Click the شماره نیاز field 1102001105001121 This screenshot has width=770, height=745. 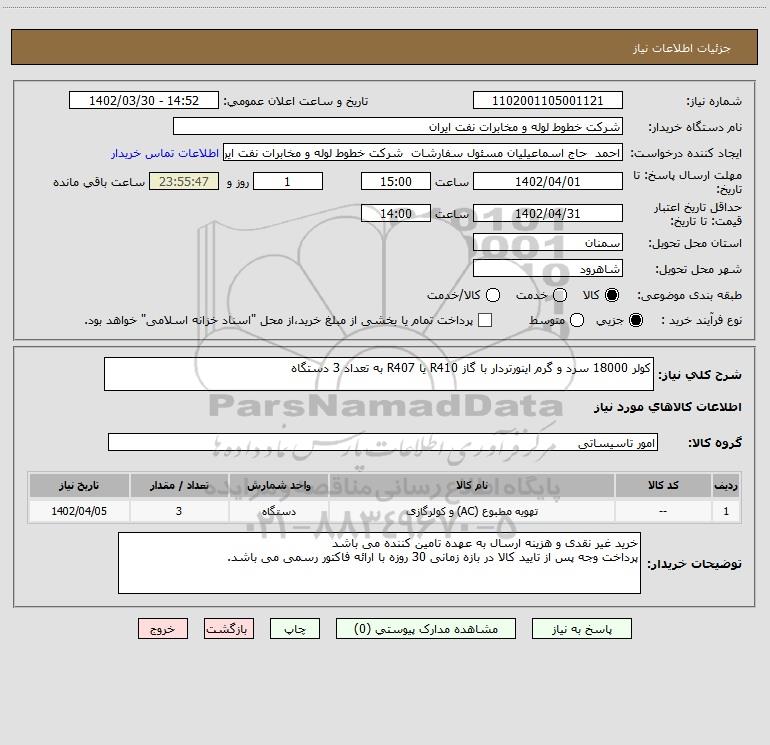[548, 101]
